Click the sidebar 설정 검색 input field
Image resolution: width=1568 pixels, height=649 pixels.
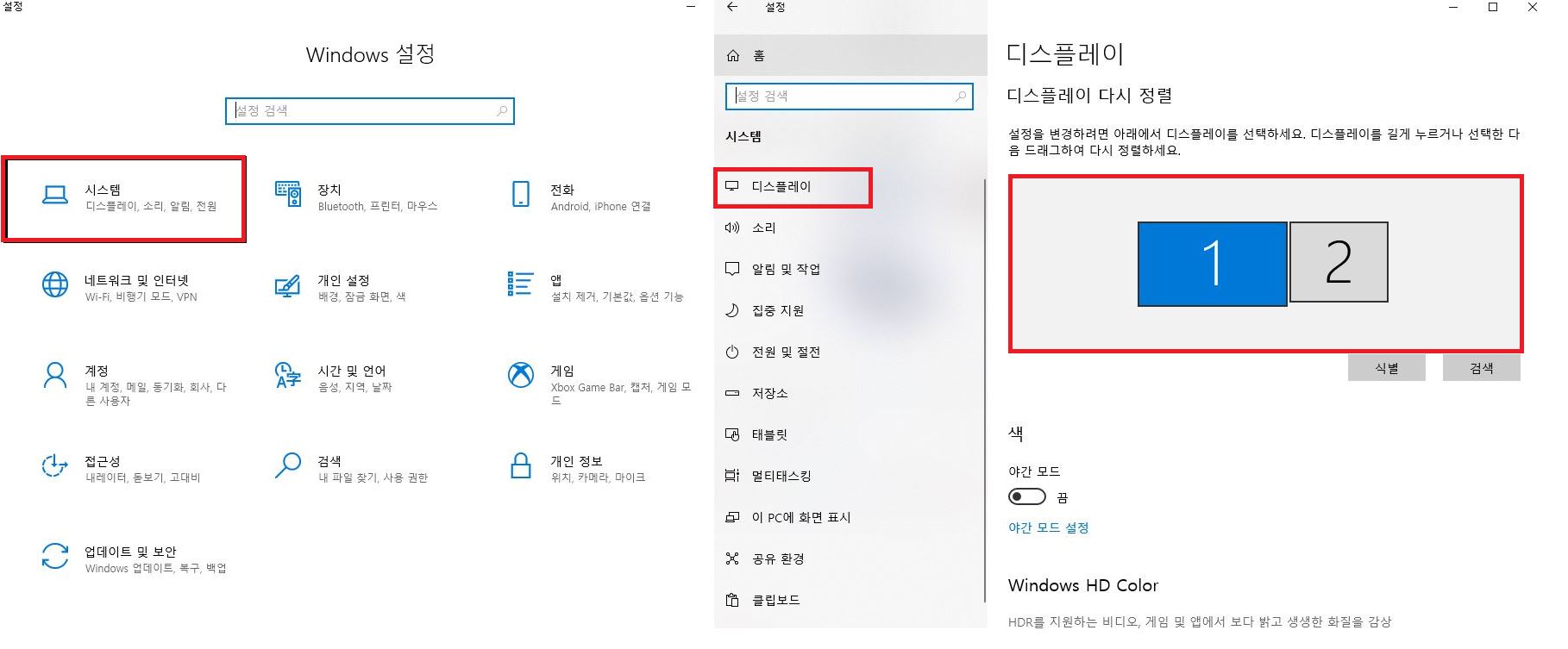point(850,97)
